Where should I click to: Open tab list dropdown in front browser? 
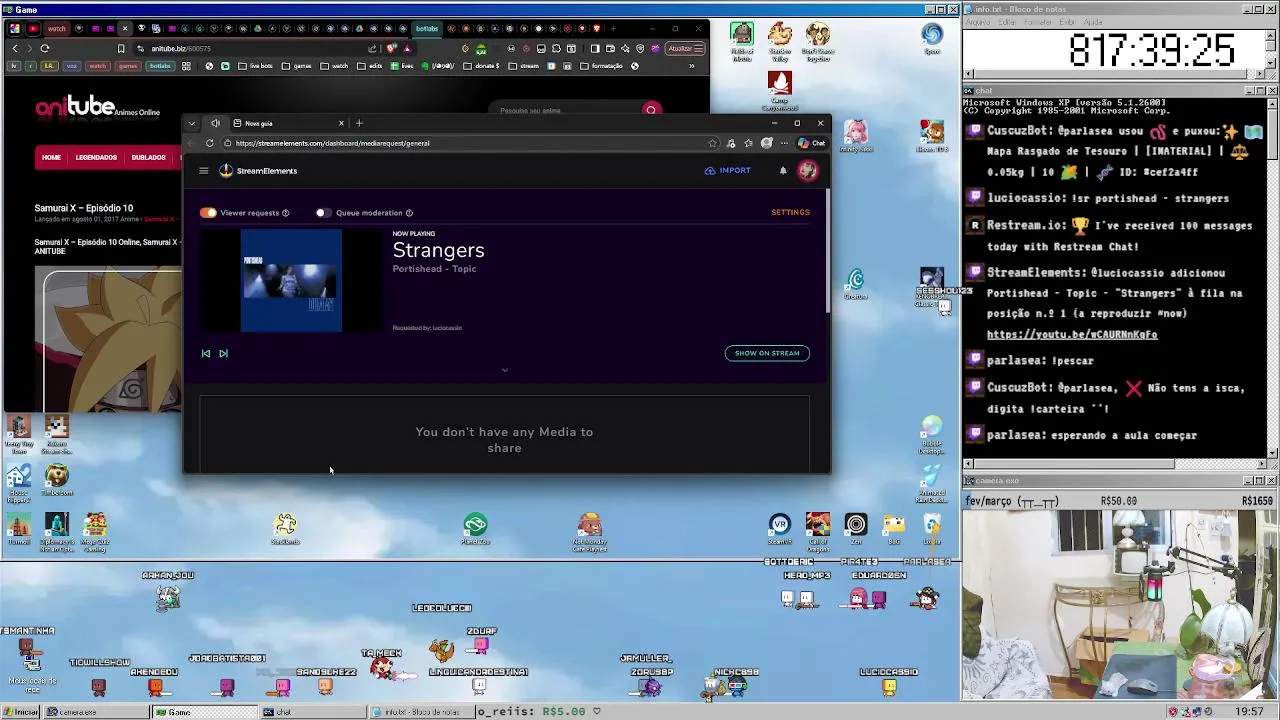191,123
